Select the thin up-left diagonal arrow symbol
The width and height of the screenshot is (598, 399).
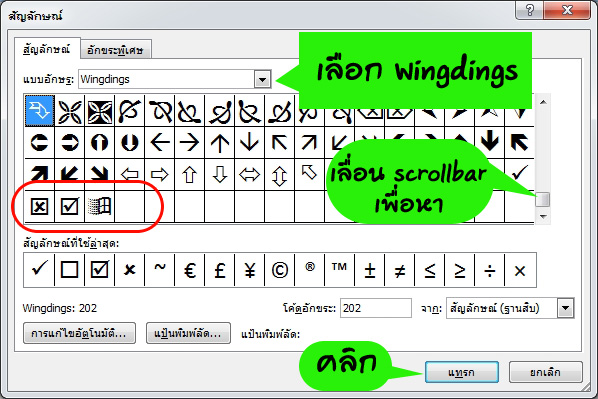coord(280,143)
